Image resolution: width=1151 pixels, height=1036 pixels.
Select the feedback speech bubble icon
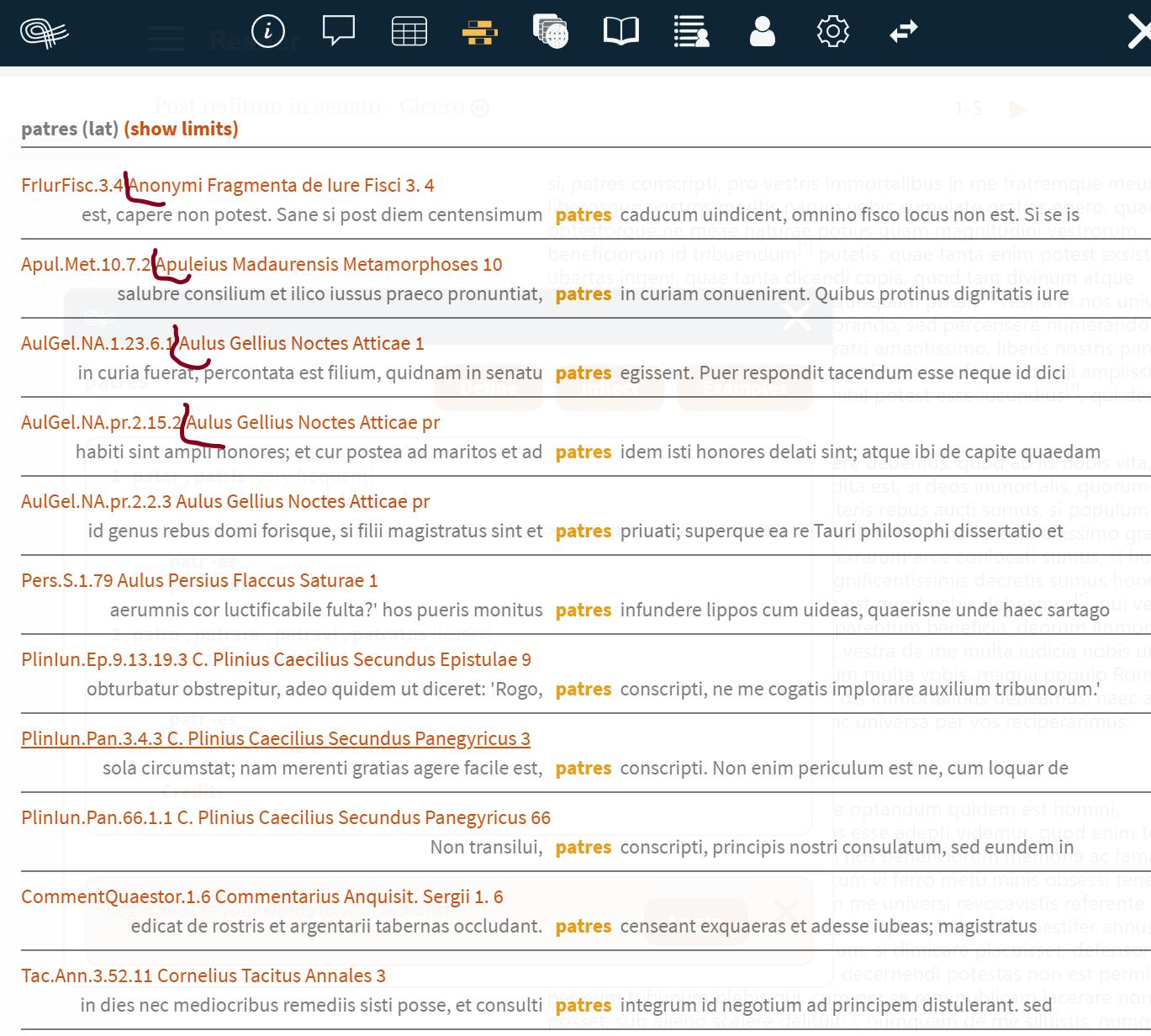tap(339, 32)
